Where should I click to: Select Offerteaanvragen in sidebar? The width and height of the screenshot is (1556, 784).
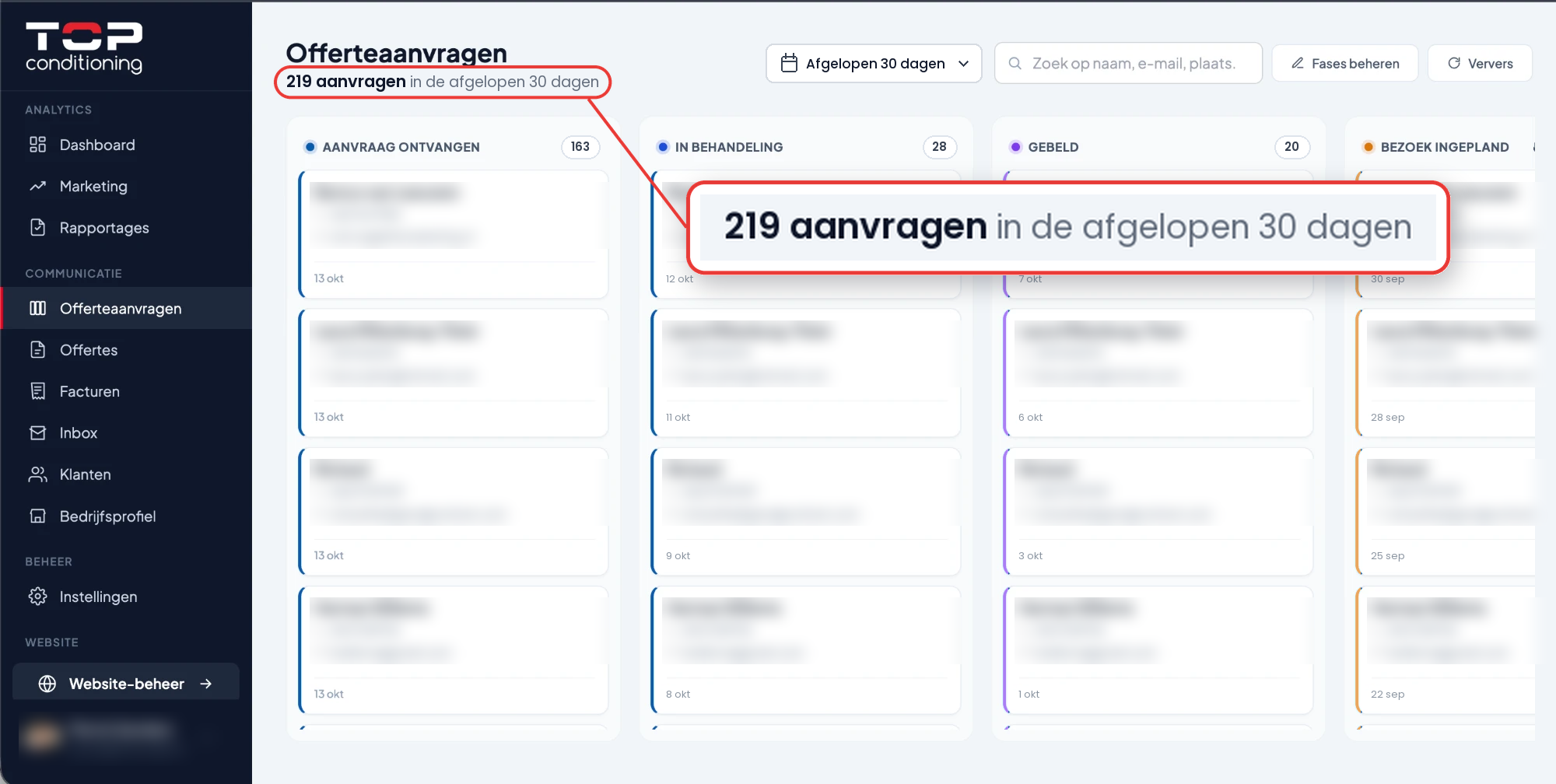coord(126,308)
